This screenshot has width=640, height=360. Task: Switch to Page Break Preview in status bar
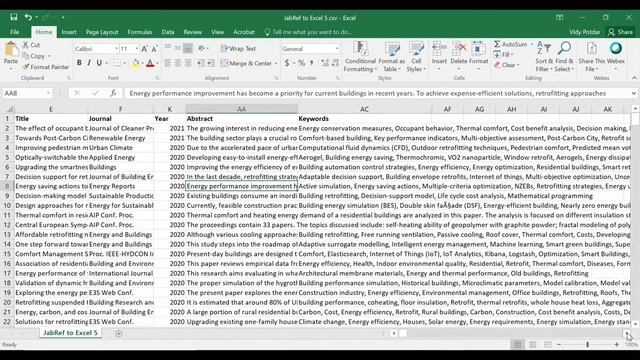(x=547, y=344)
